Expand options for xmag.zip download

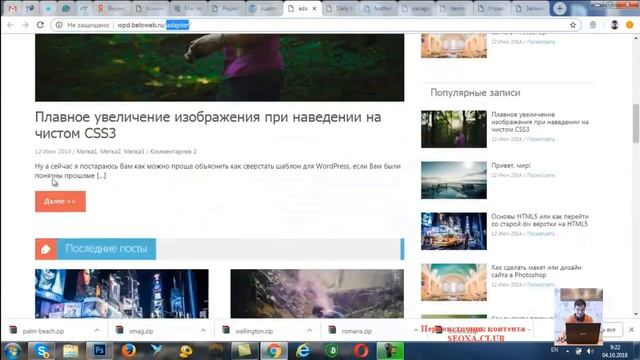tap(203, 330)
